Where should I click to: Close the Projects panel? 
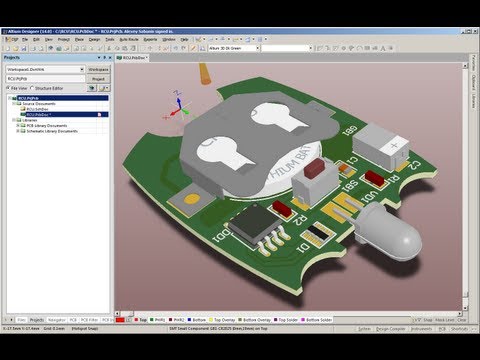[x=110, y=58]
